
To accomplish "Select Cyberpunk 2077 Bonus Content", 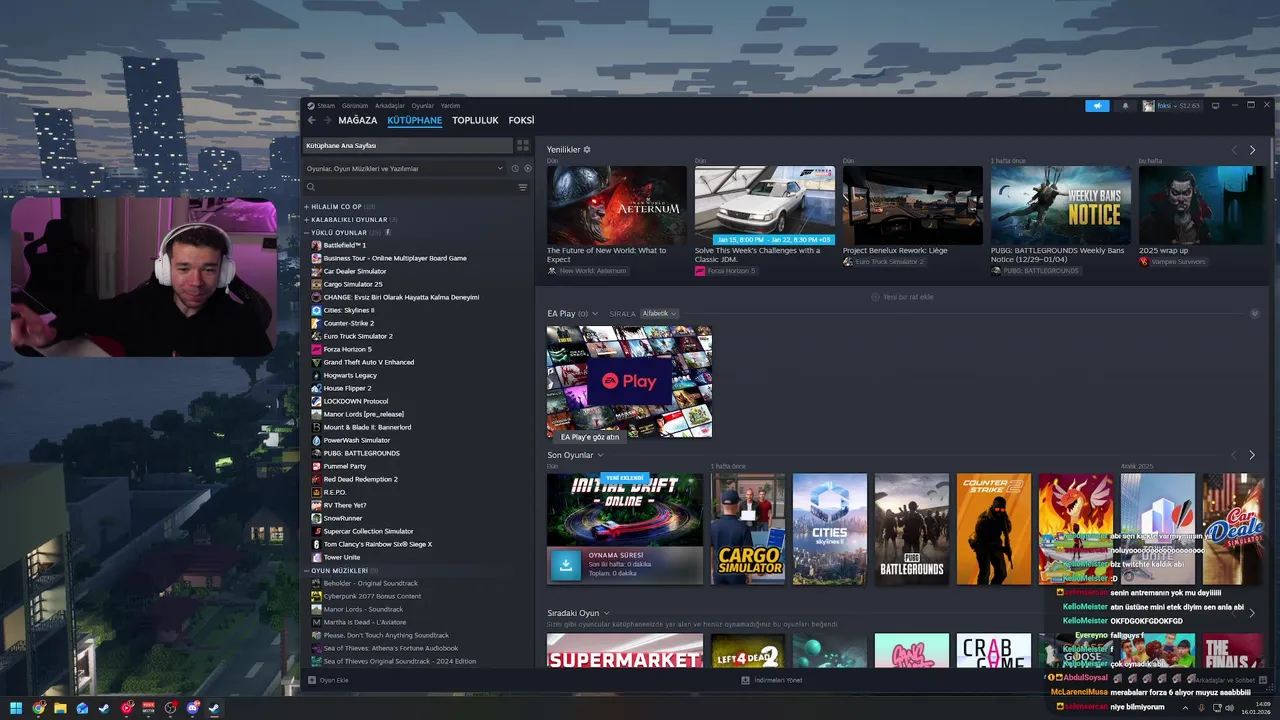I will [x=372, y=596].
